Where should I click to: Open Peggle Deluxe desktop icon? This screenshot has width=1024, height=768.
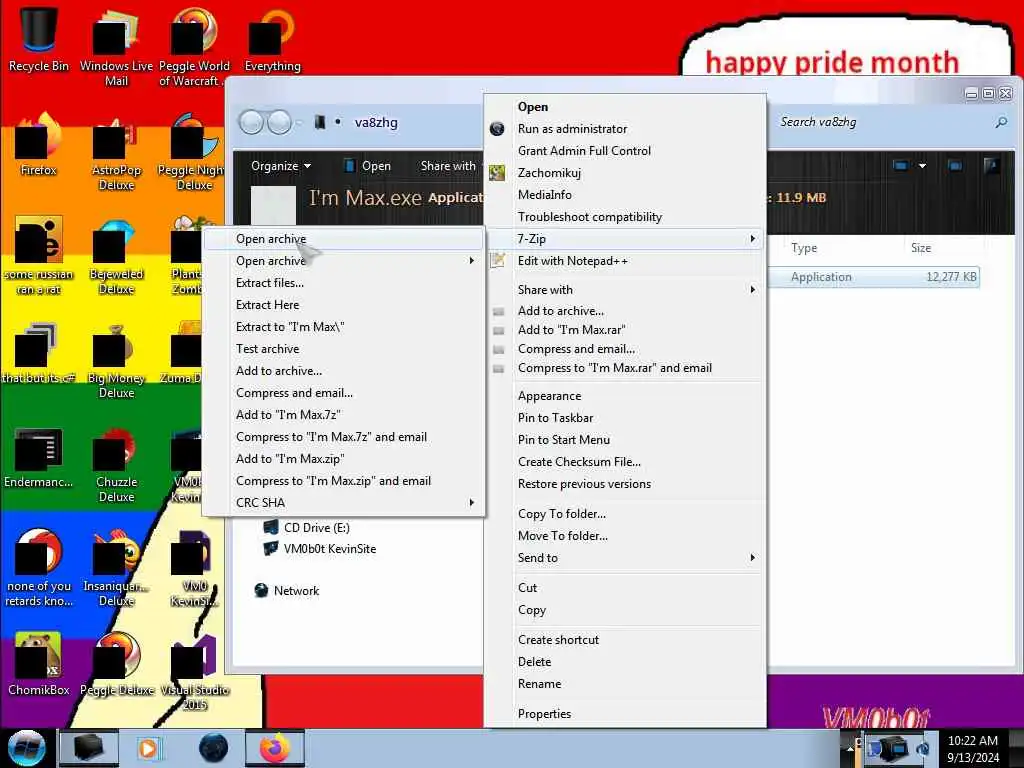click(x=117, y=664)
